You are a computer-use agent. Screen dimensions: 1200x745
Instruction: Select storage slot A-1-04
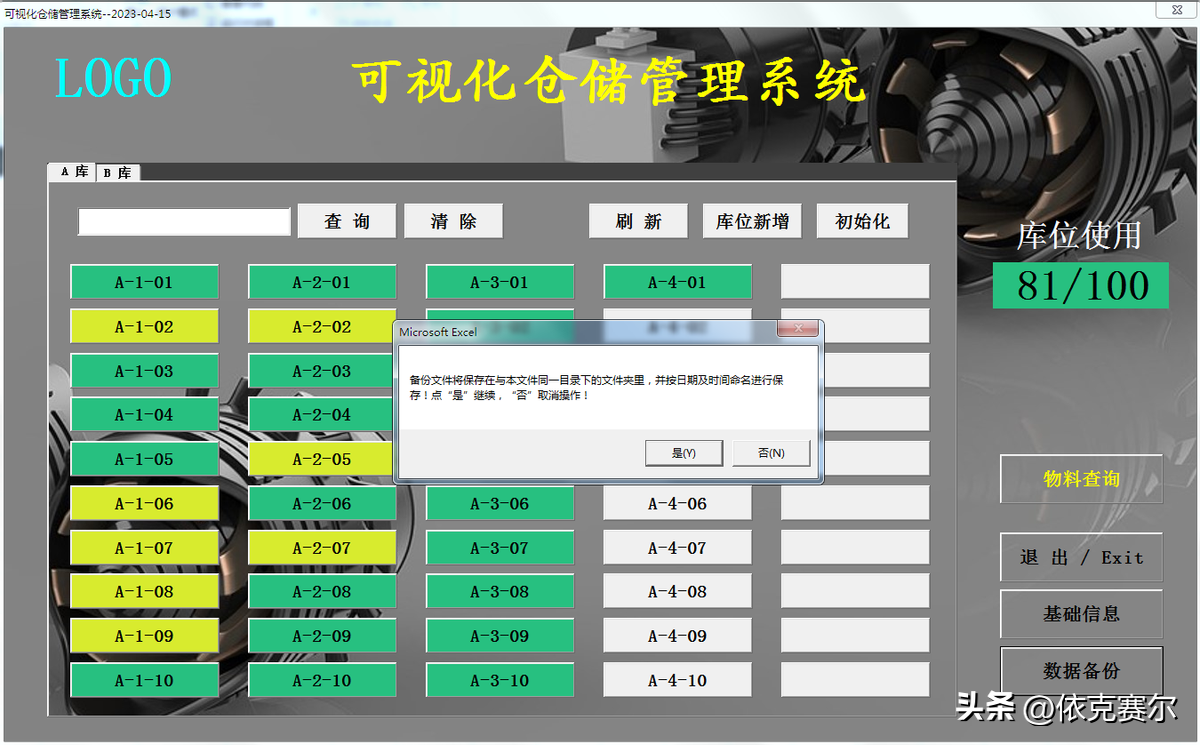click(144, 414)
